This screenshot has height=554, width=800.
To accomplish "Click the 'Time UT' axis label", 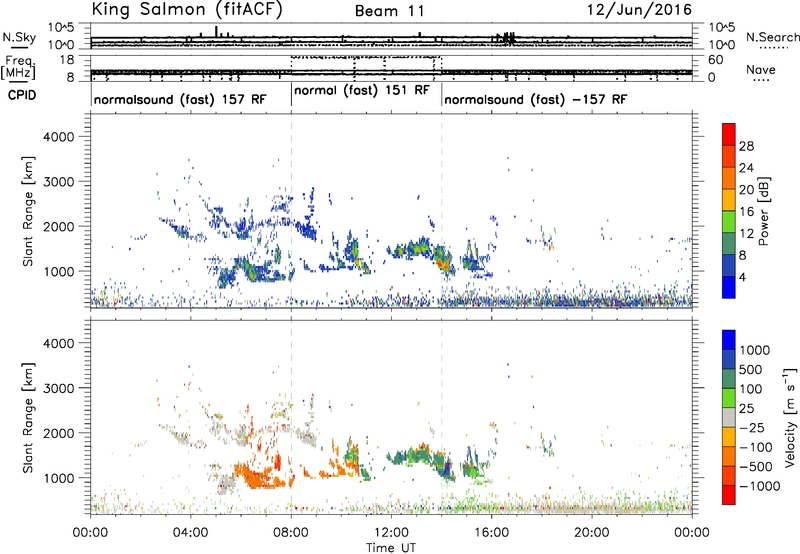I will (x=391, y=548).
